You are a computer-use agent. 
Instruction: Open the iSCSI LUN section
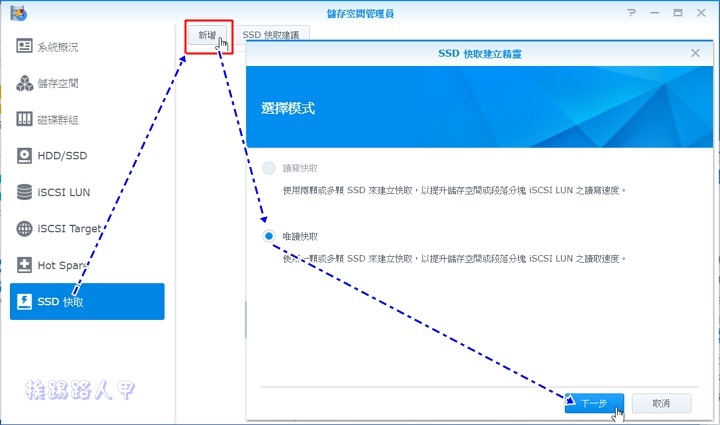87,192
